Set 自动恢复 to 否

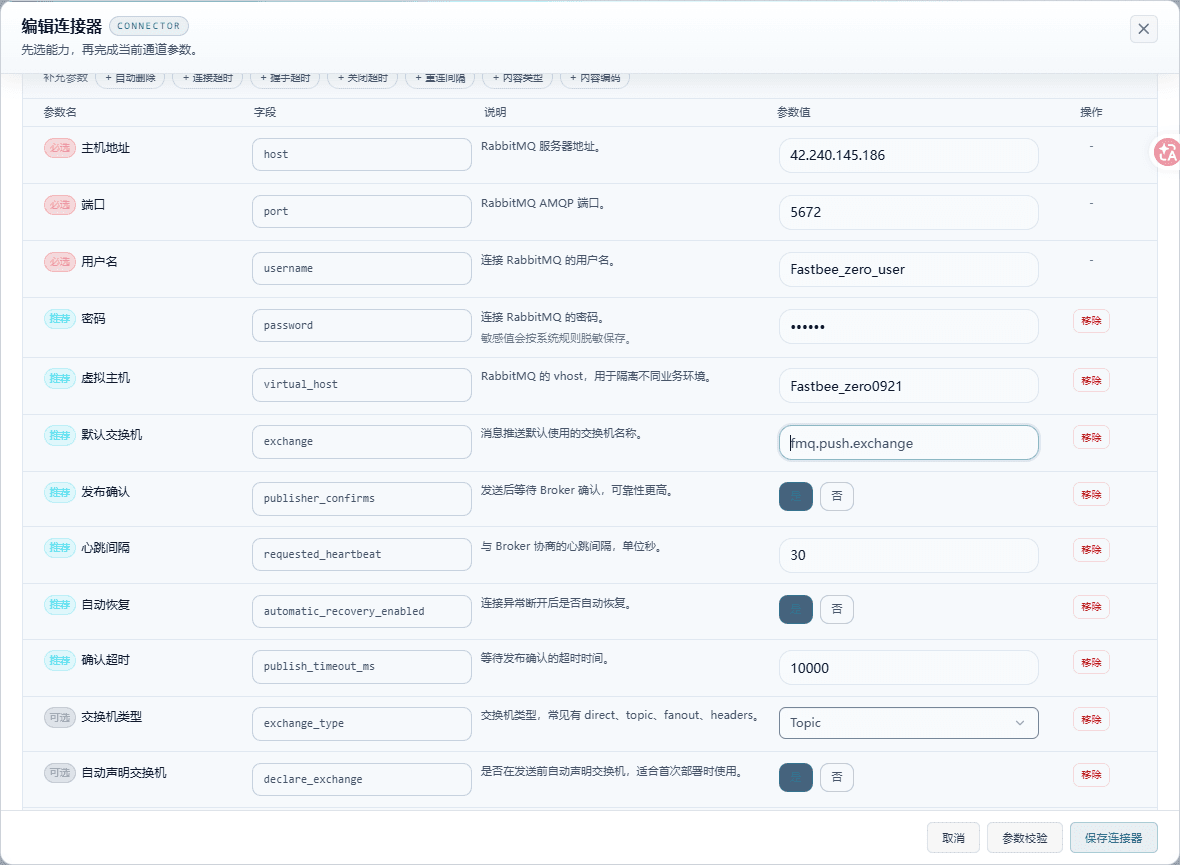(x=837, y=609)
